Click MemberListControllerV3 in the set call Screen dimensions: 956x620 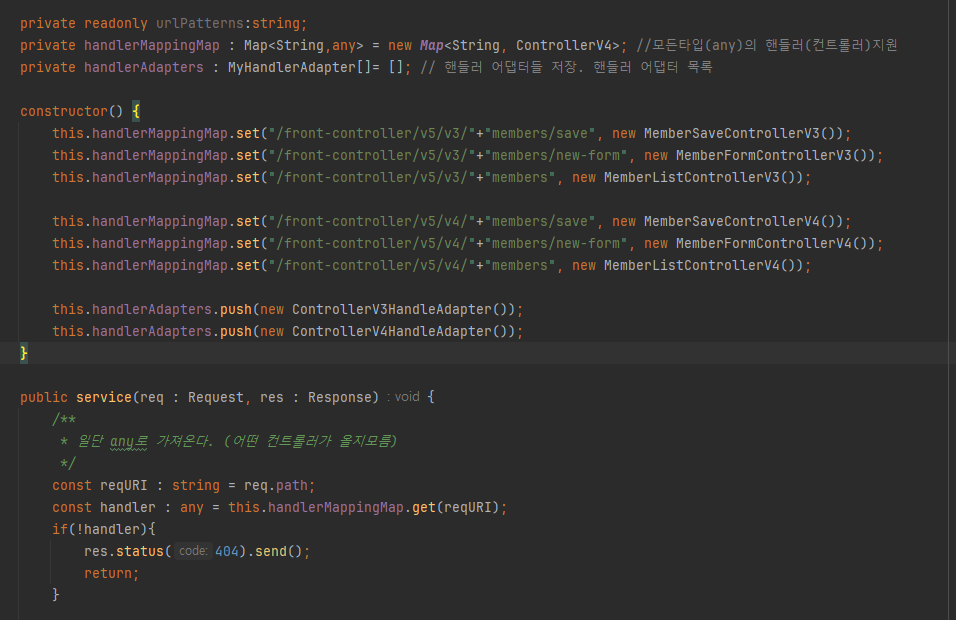pos(692,177)
